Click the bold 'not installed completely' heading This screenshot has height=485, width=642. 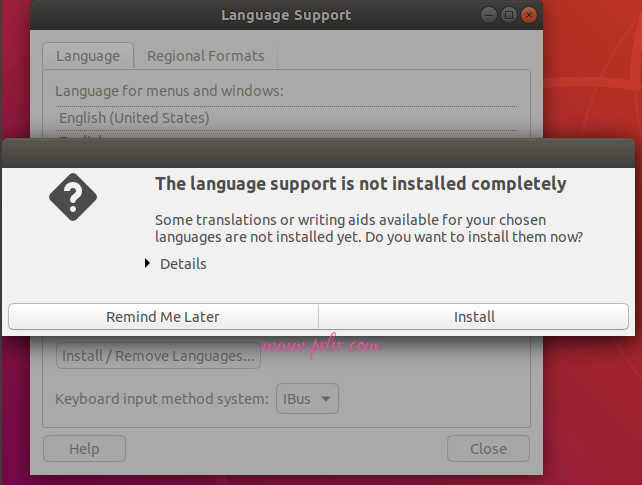(360, 184)
